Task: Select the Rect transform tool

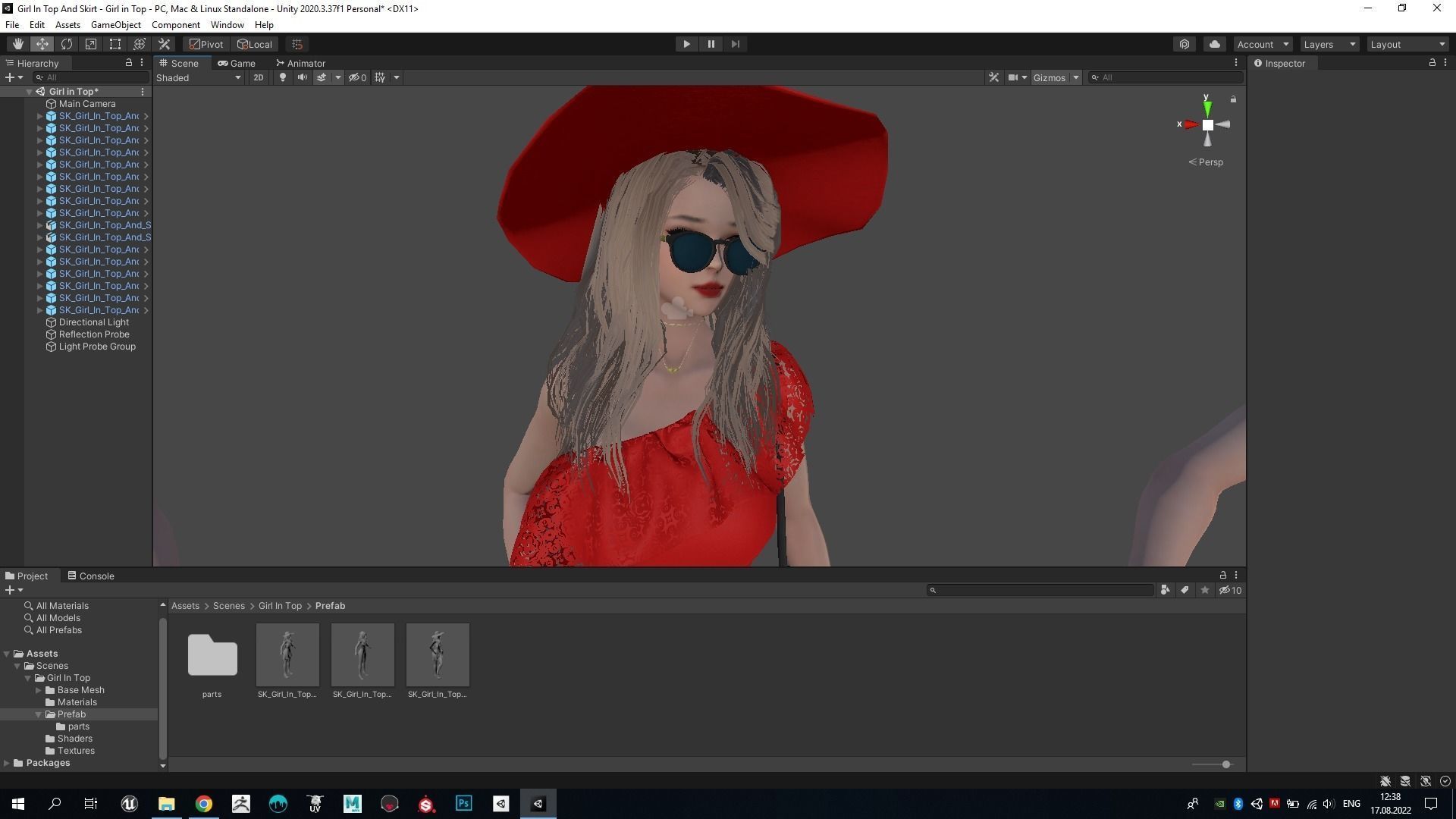Action: (x=115, y=44)
